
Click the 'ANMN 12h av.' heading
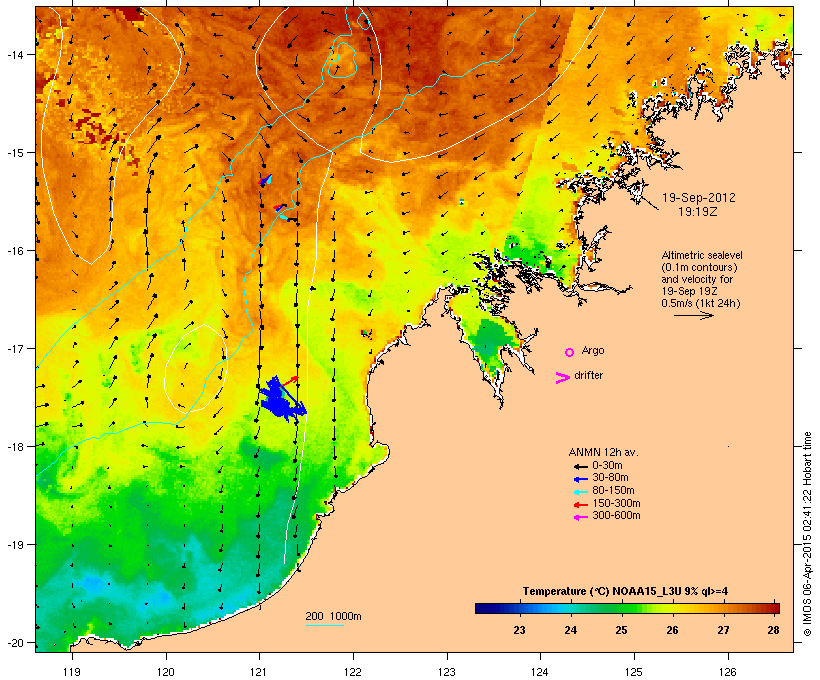(x=603, y=452)
